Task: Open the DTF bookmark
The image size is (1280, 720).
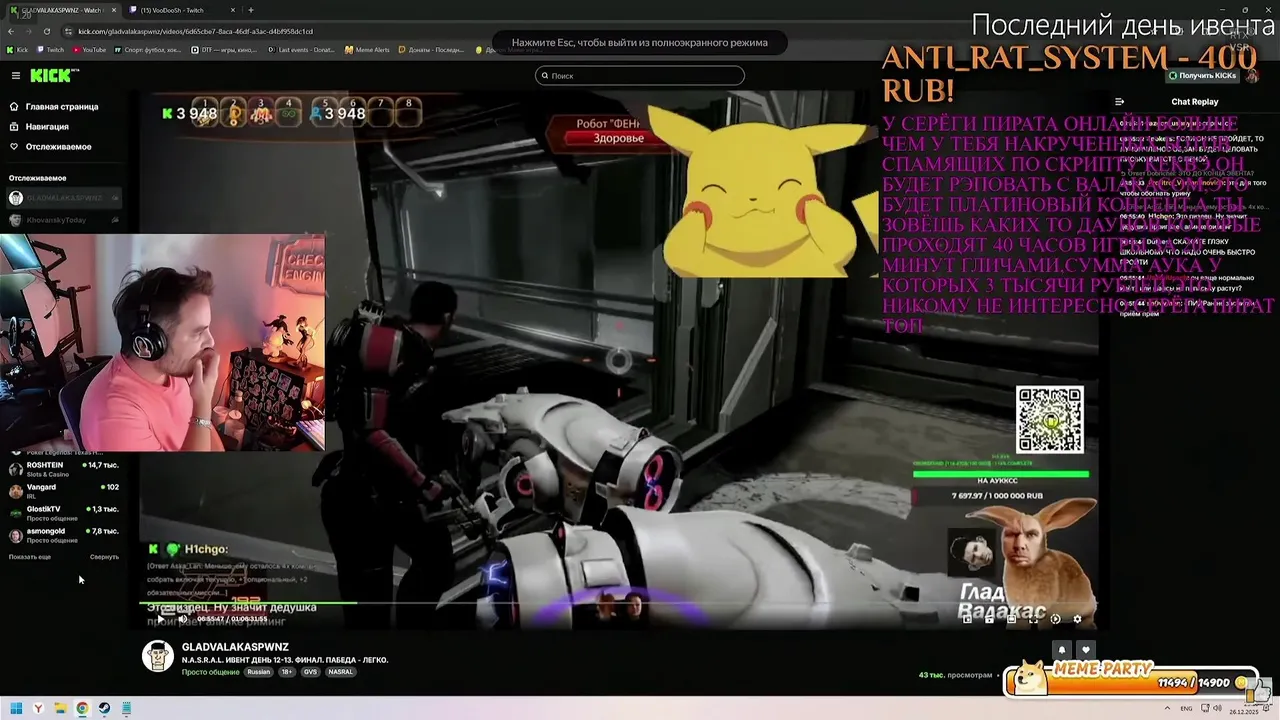Action: [x=225, y=49]
